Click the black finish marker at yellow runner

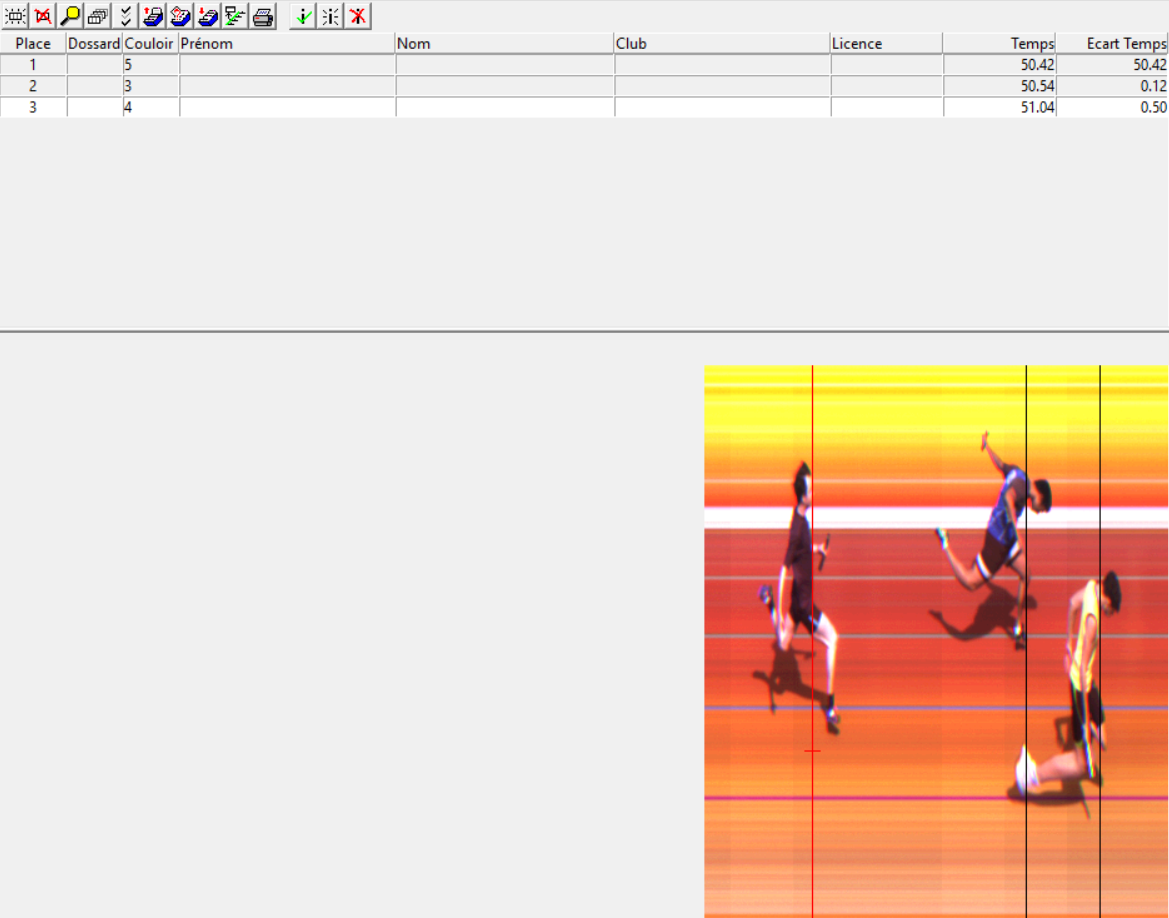[x=1100, y=641]
